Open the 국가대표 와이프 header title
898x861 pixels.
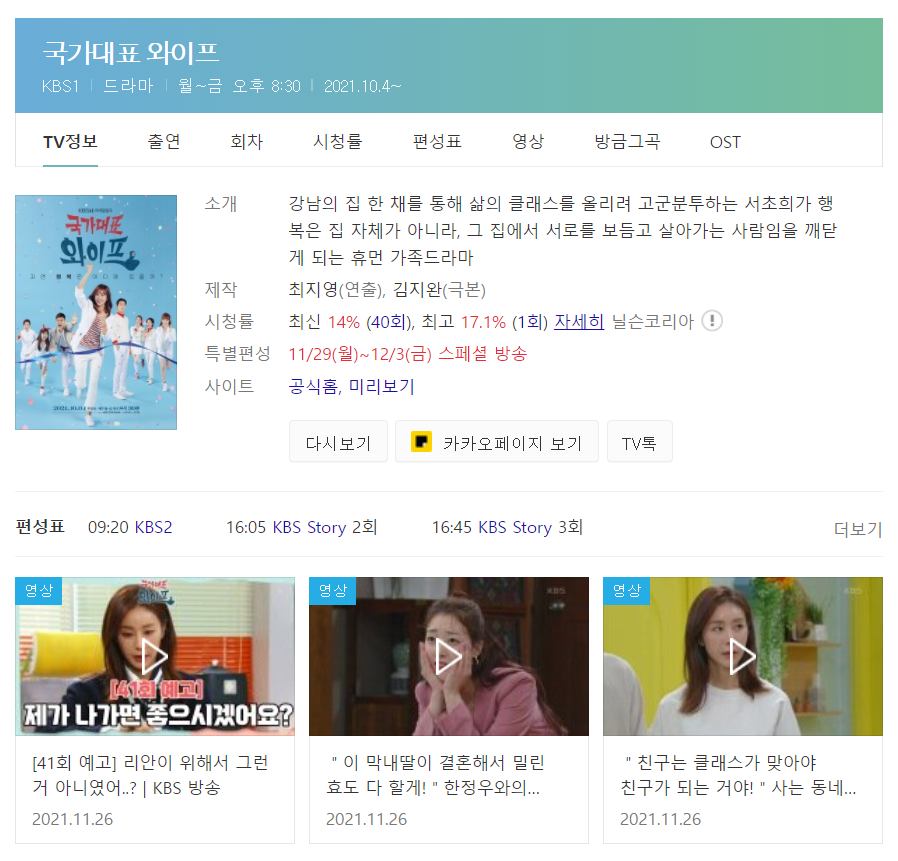(131, 53)
